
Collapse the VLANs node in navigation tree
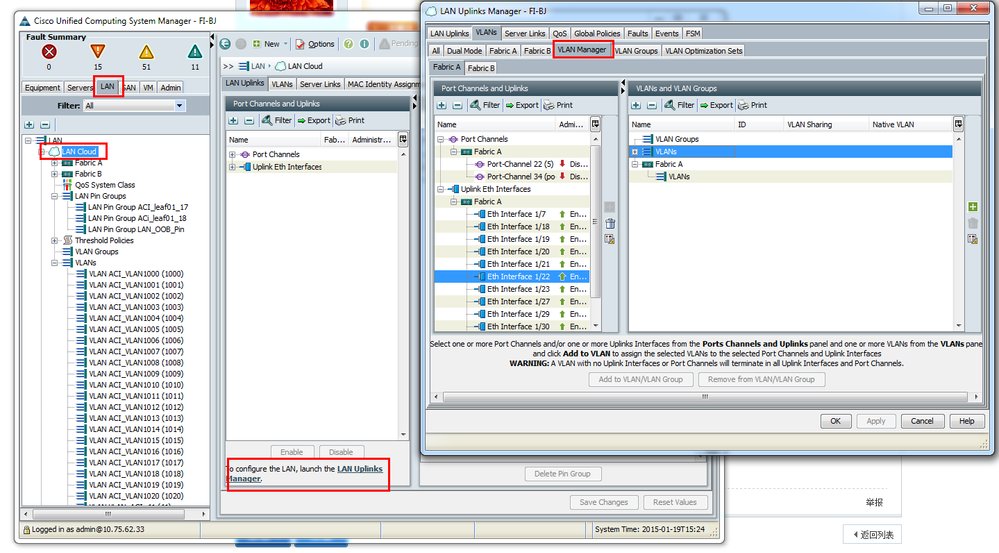[x=55, y=262]
